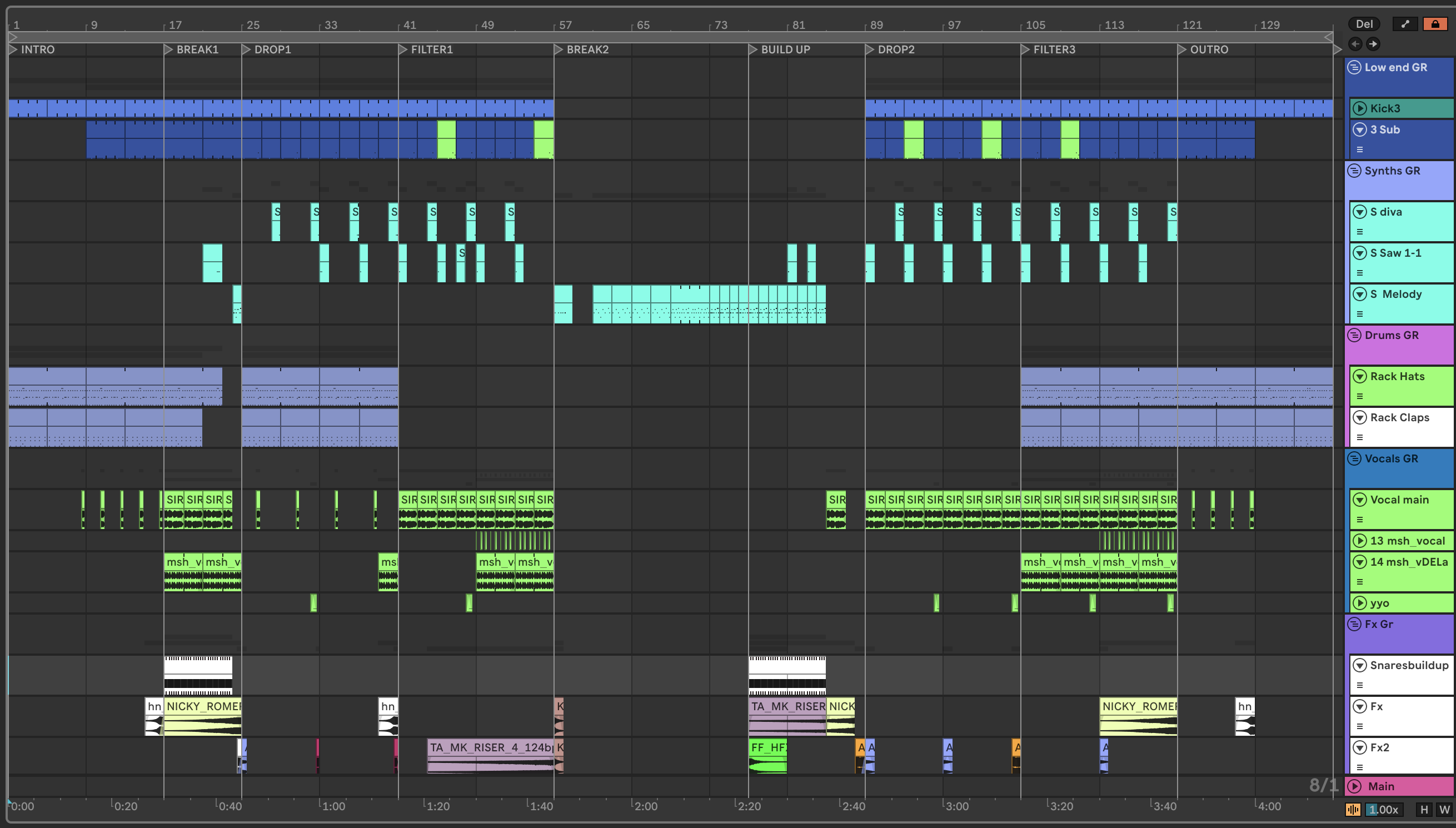The height and width of the screenshot is (828, 1456).
Task: Fold the Low end GR group
Action: 1354,67
